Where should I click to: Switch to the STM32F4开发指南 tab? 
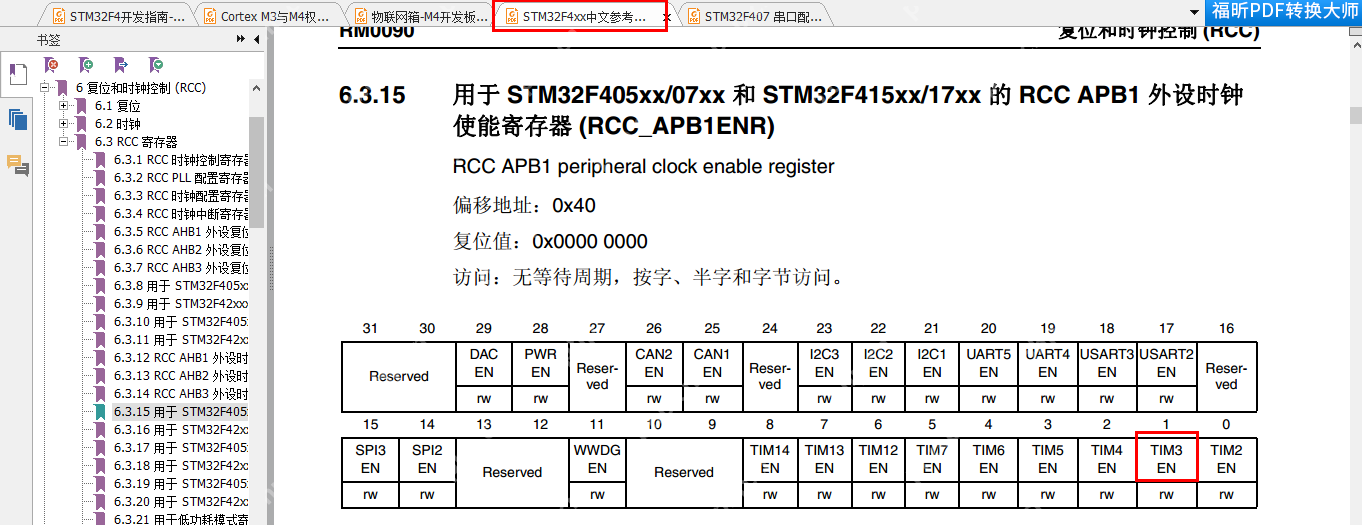click(120, 16)
